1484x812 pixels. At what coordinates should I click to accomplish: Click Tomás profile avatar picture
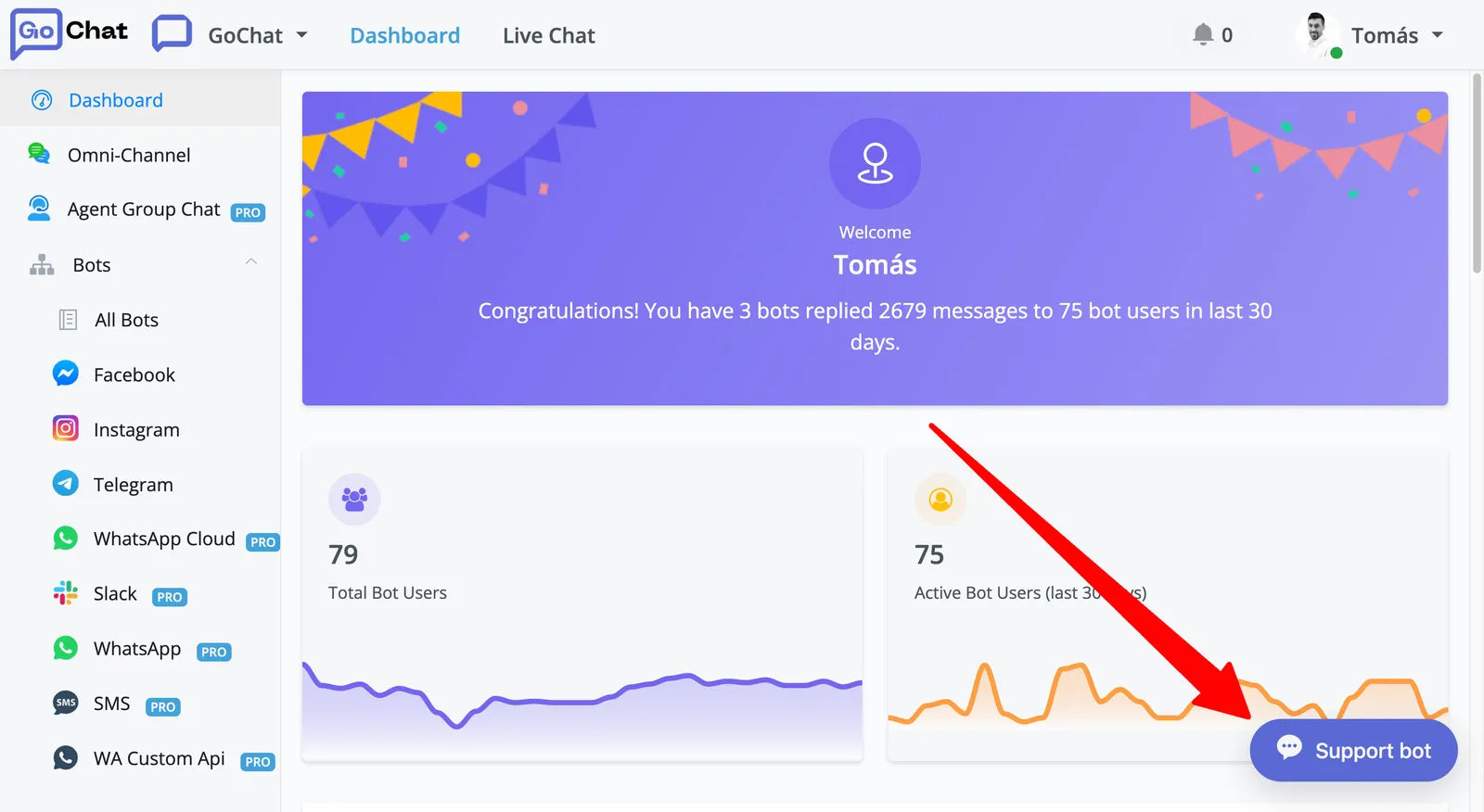coord(1317,34)
